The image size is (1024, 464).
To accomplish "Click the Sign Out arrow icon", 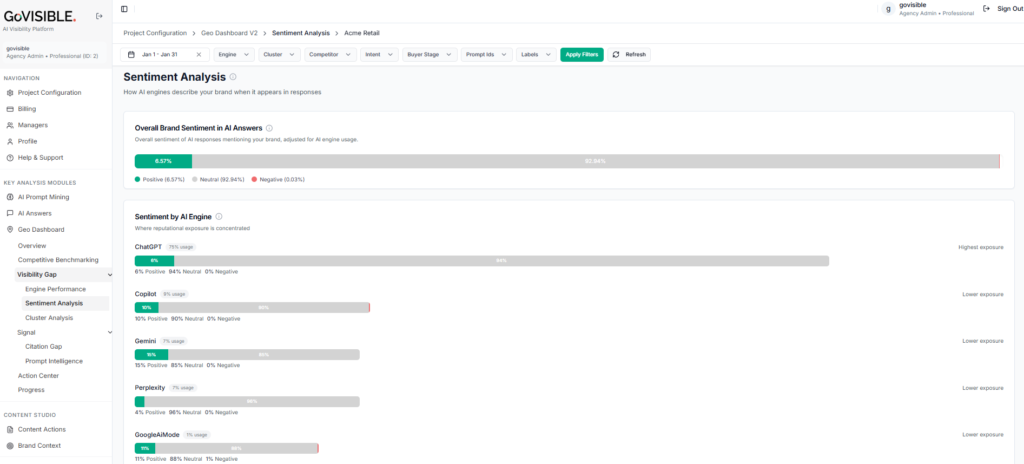I will click(987, 8).
